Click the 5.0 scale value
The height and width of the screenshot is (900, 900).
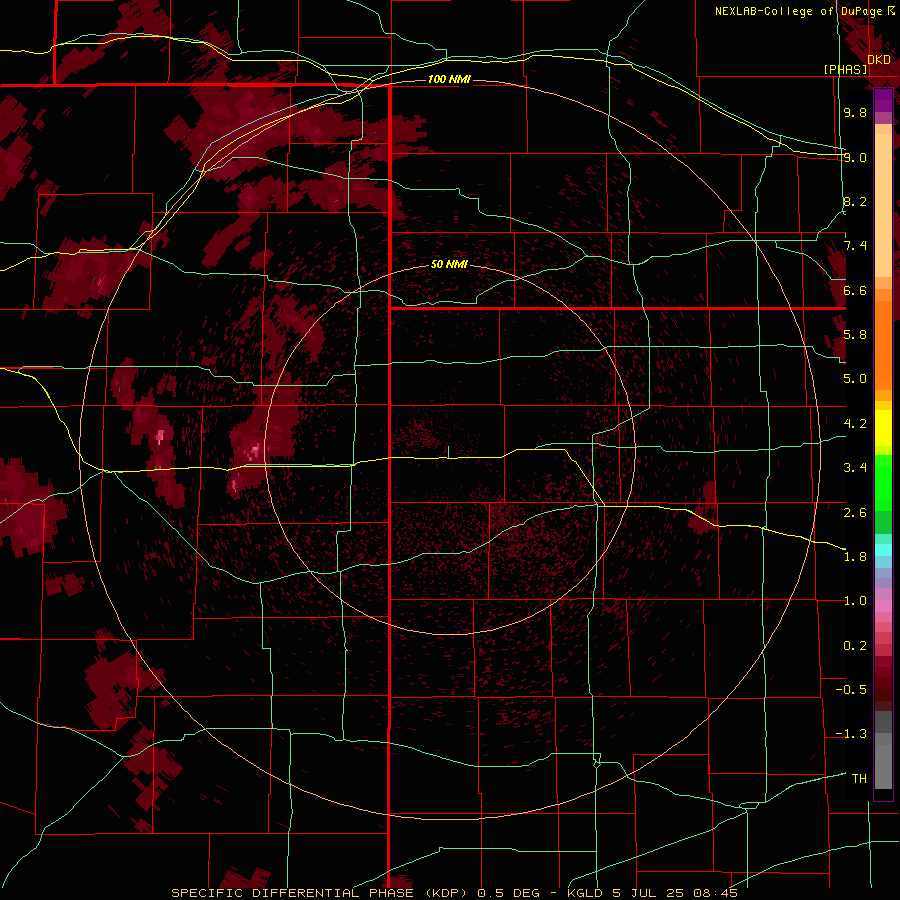855,379
